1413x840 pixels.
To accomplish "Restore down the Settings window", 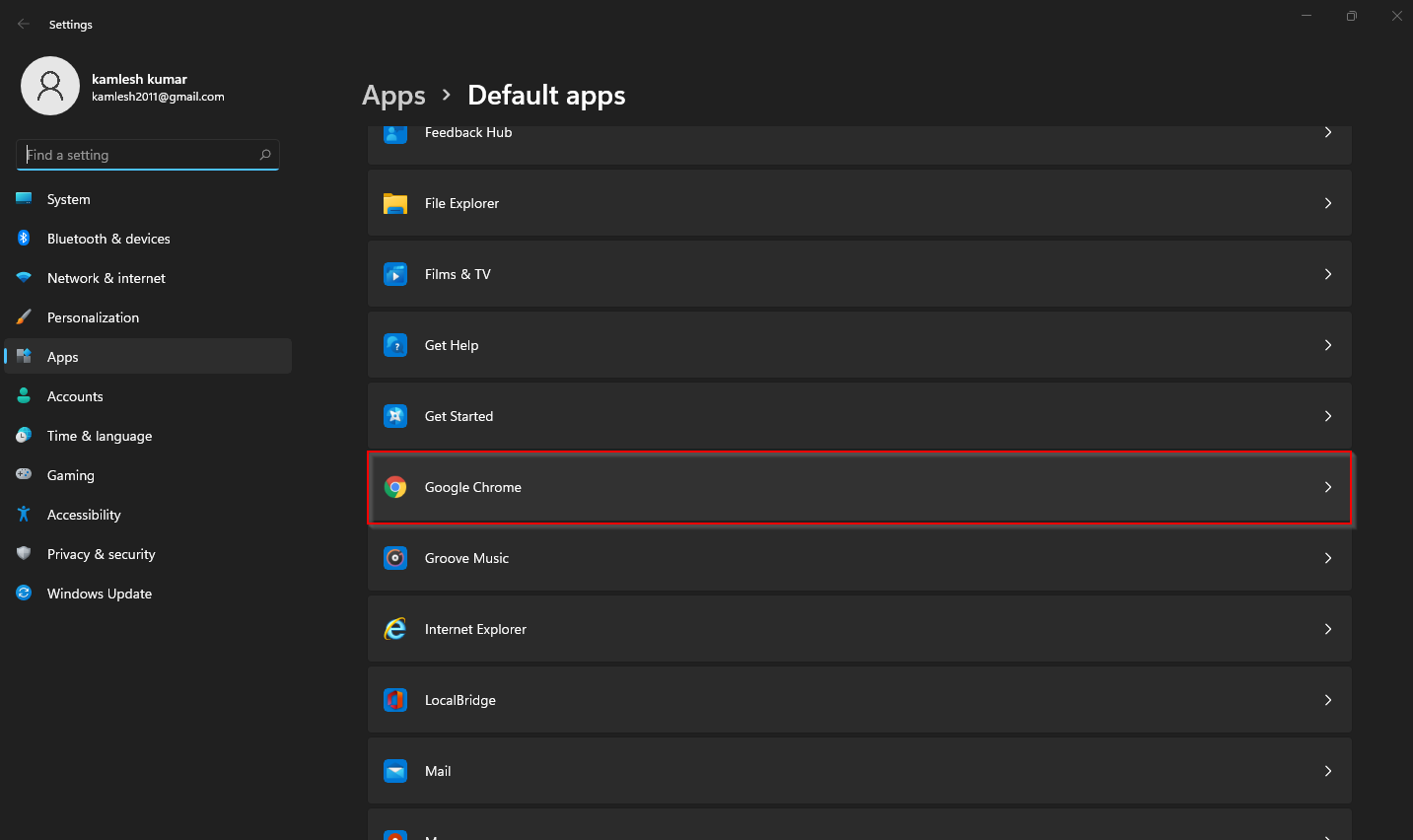I will 1351,16.
